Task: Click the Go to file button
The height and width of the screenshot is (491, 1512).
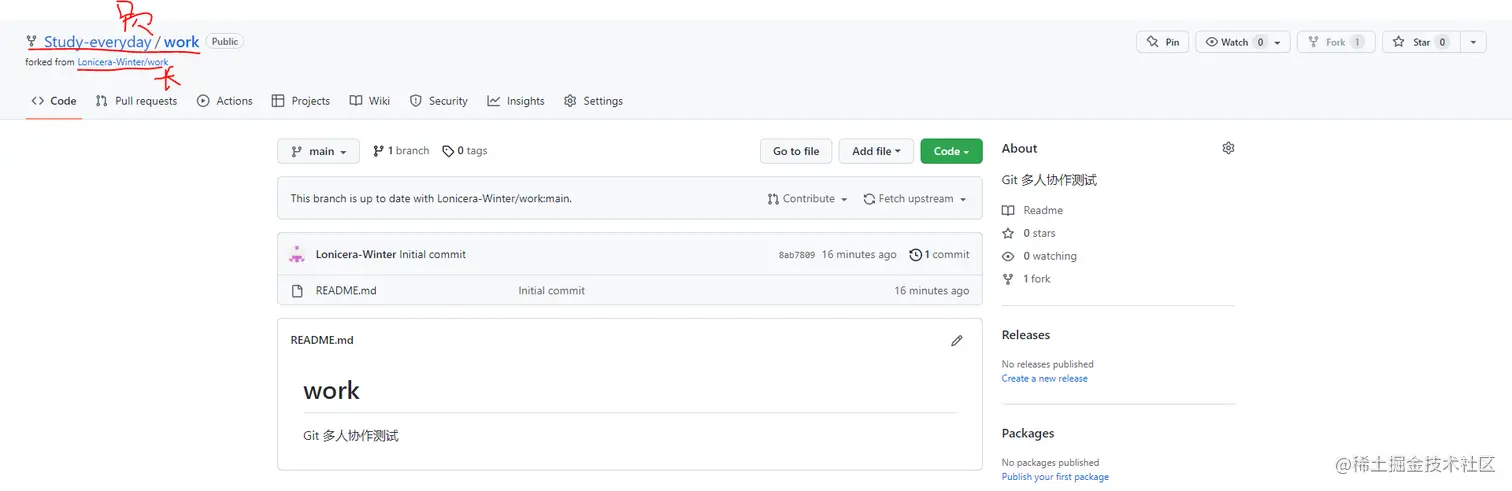Action: (x=796, y=151)
